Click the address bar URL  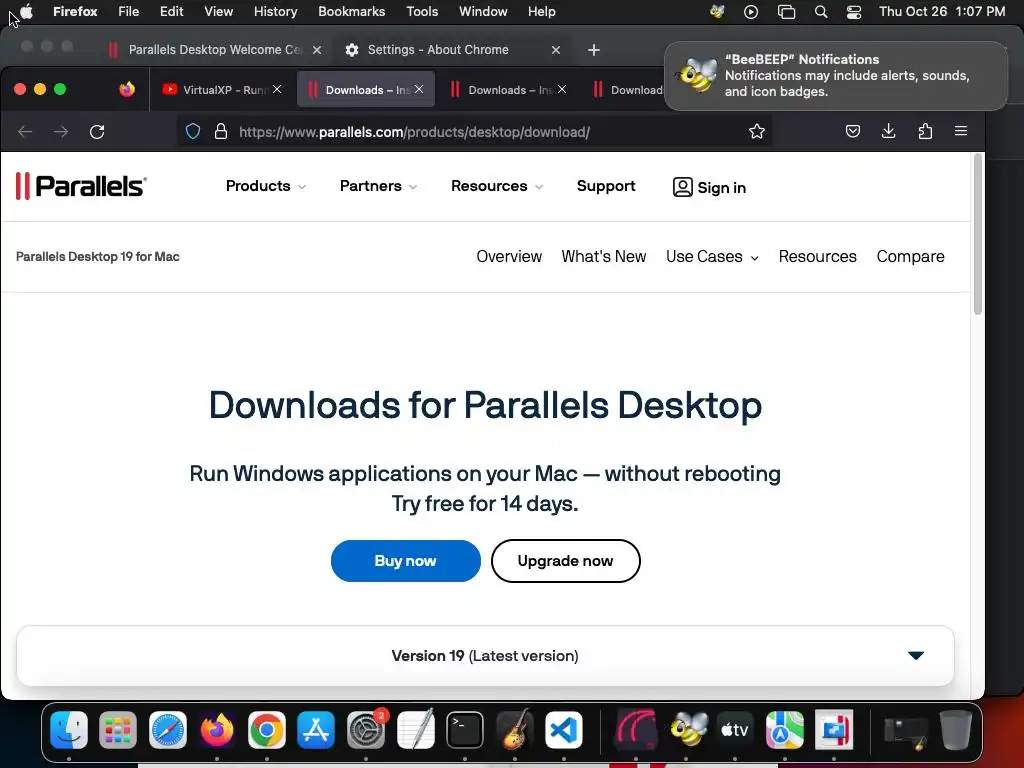click(x=414, y=132)
